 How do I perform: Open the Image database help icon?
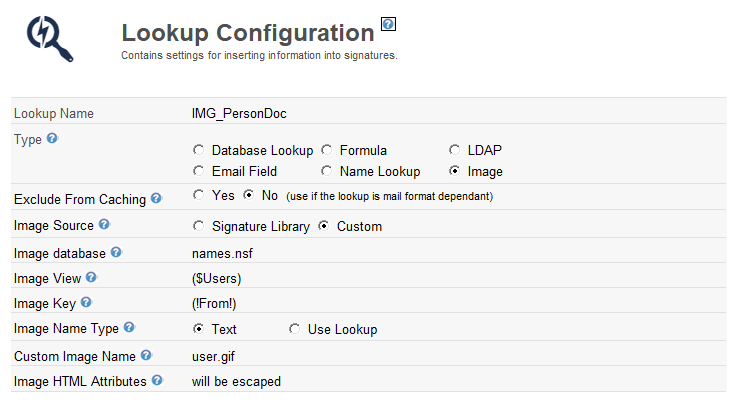[117, 252]
